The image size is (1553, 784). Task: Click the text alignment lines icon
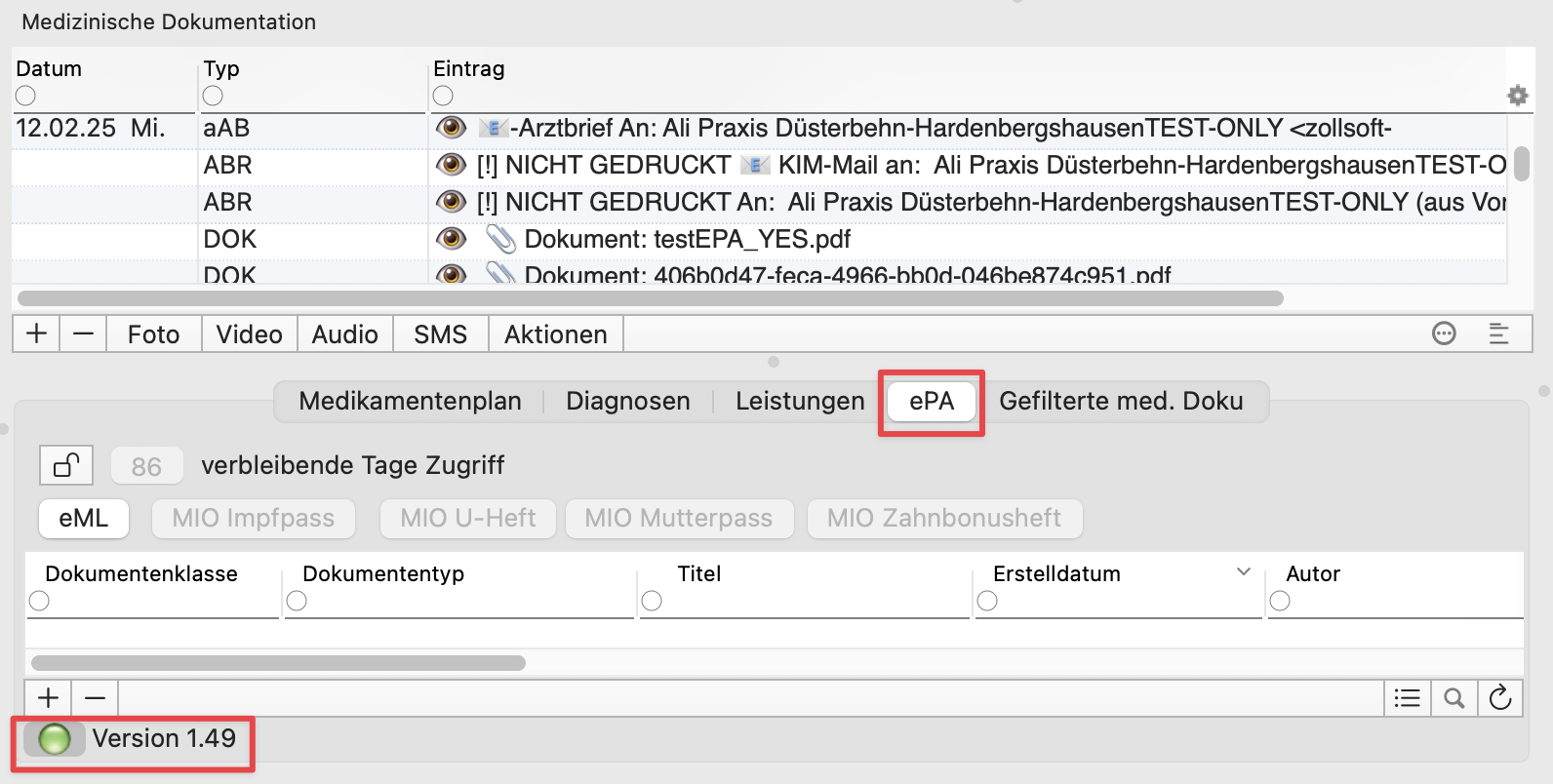(x=1498, y=333)
